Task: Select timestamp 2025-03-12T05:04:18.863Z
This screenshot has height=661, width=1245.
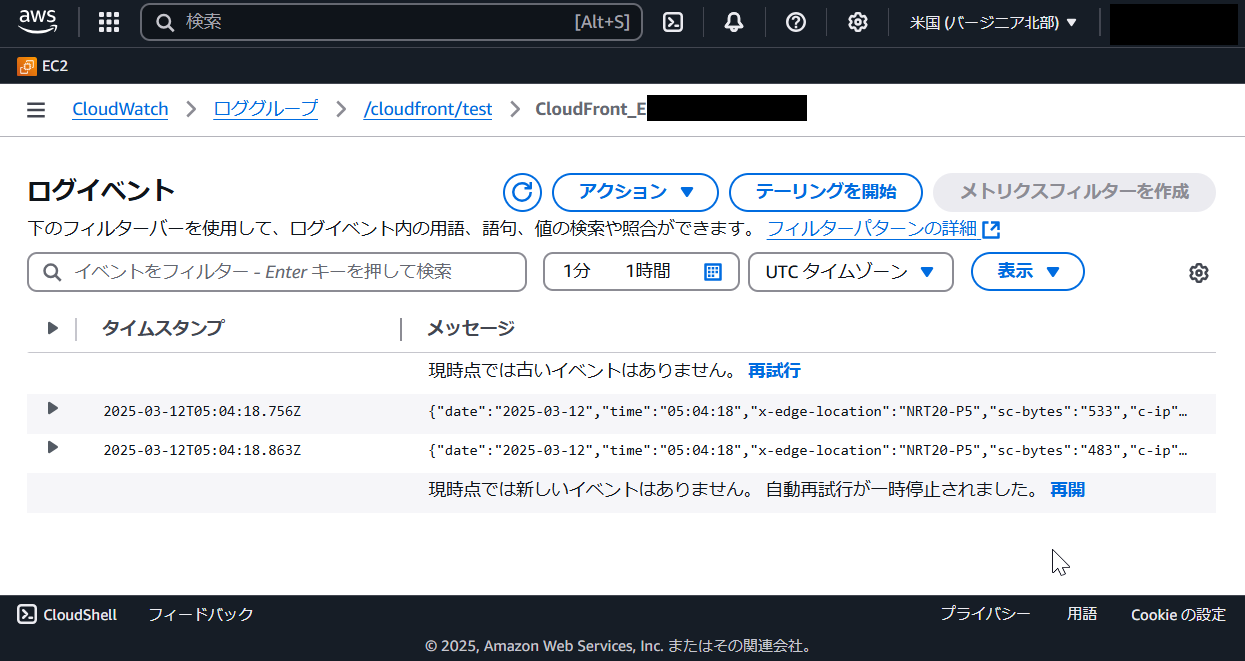Action: click(202, 450)
